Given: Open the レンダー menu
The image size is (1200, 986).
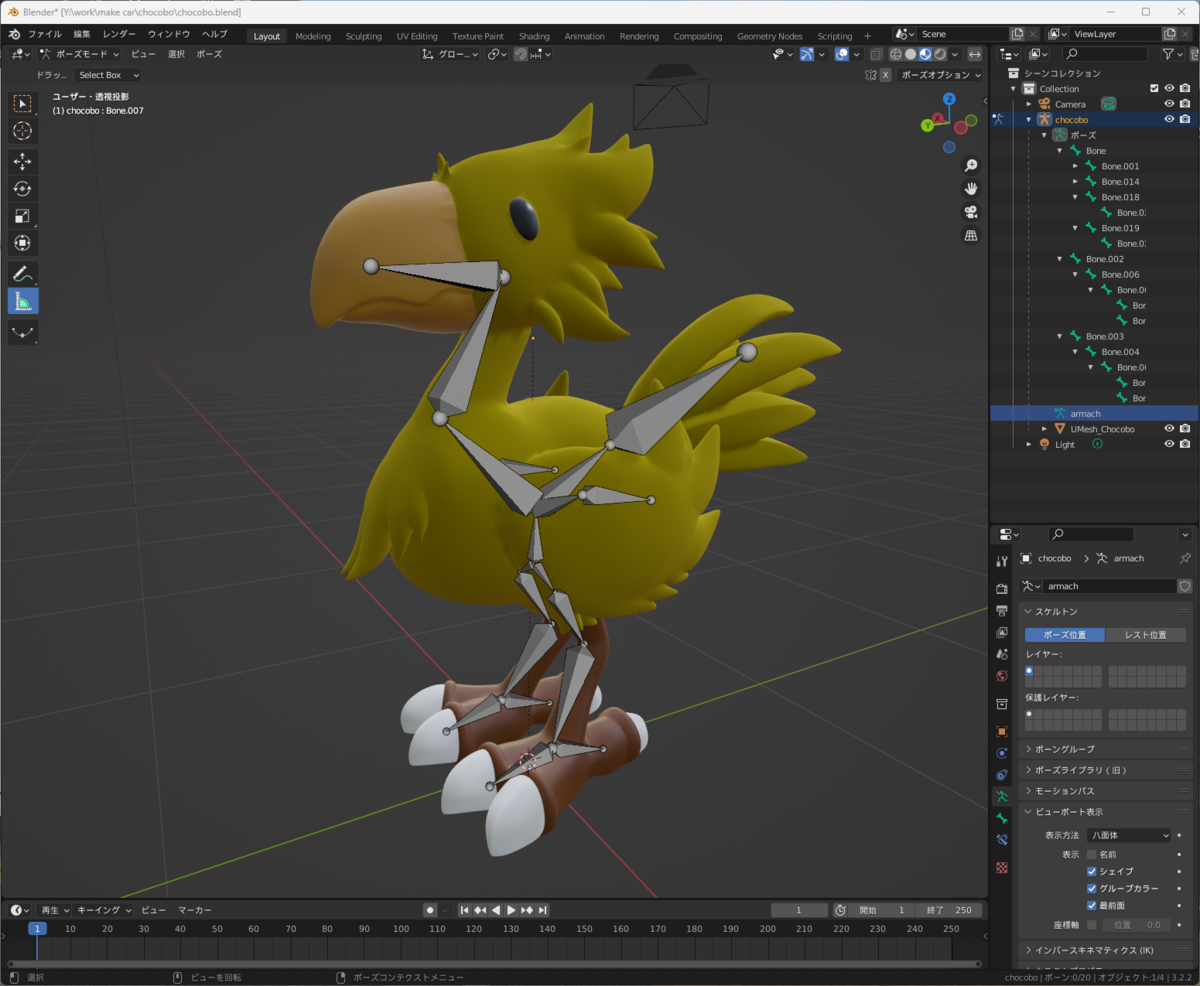Looking at the screenshot, I should click(119, 34).
